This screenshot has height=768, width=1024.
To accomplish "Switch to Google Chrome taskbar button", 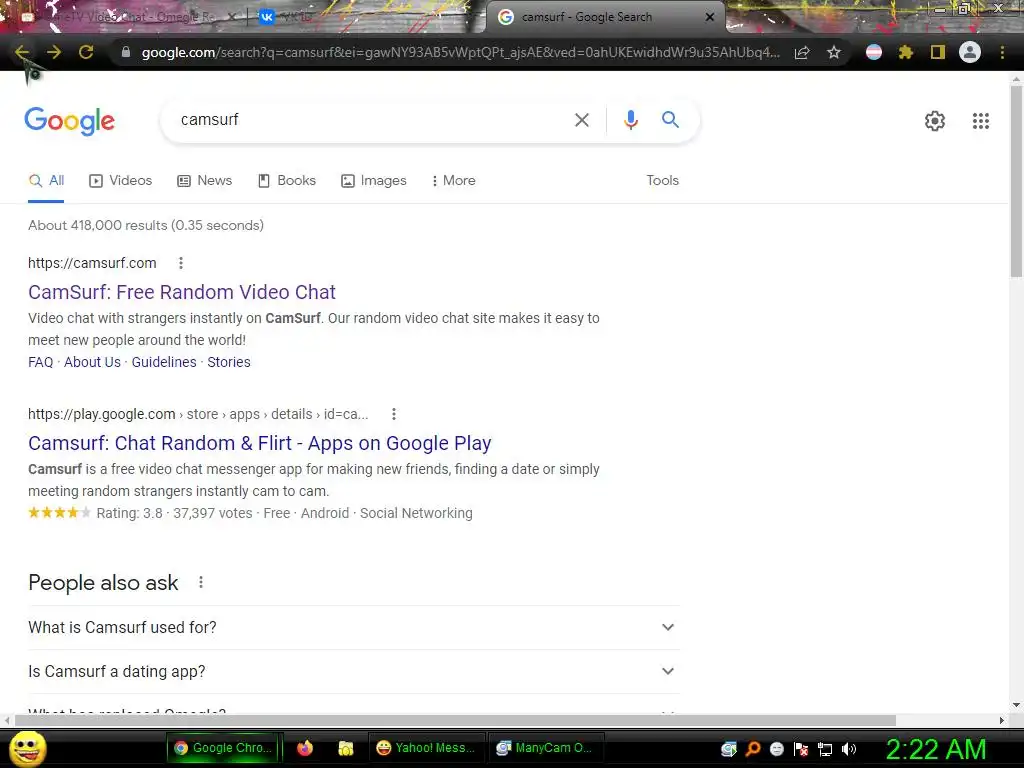I will [x=224, y=748].
